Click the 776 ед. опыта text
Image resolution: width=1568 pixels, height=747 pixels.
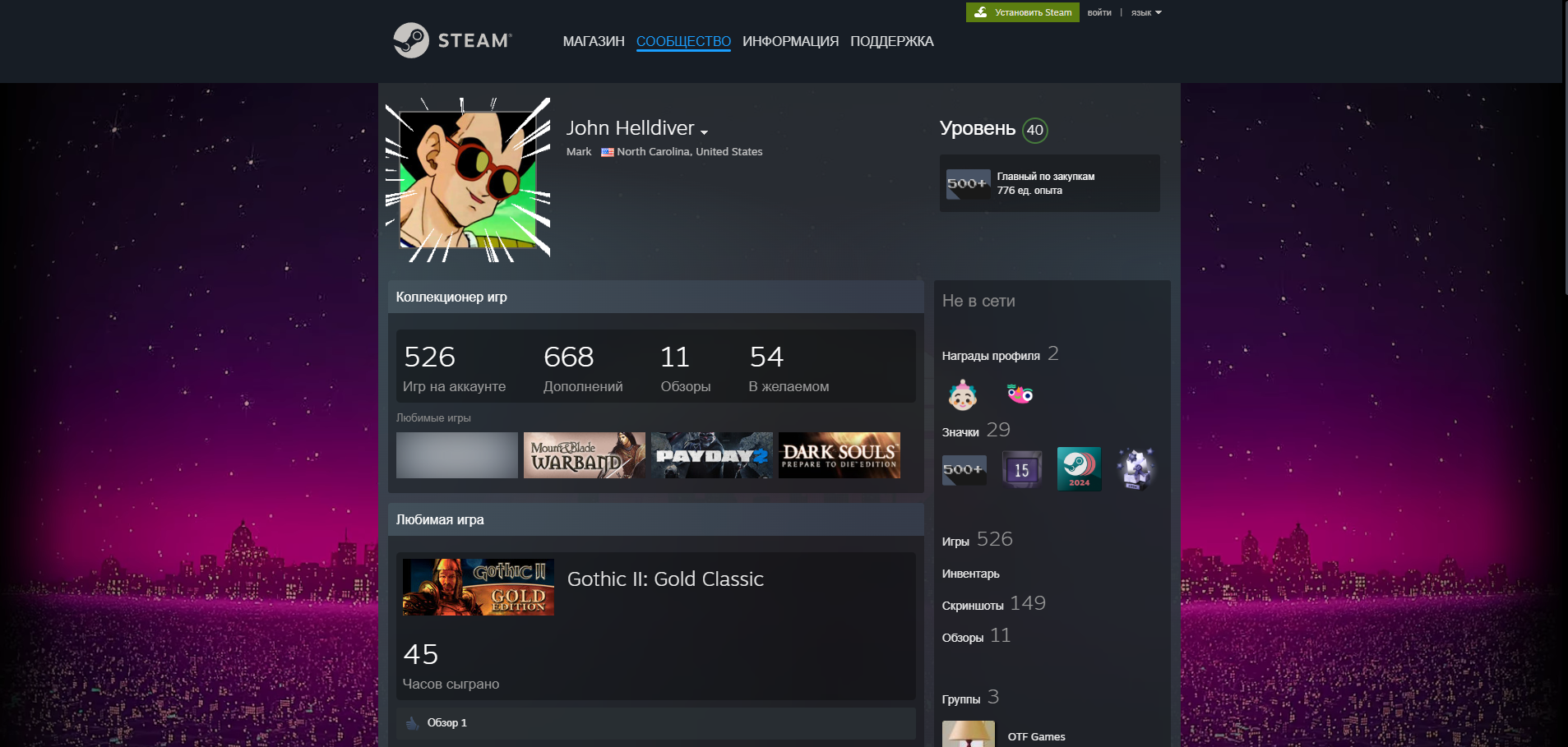1029,191
